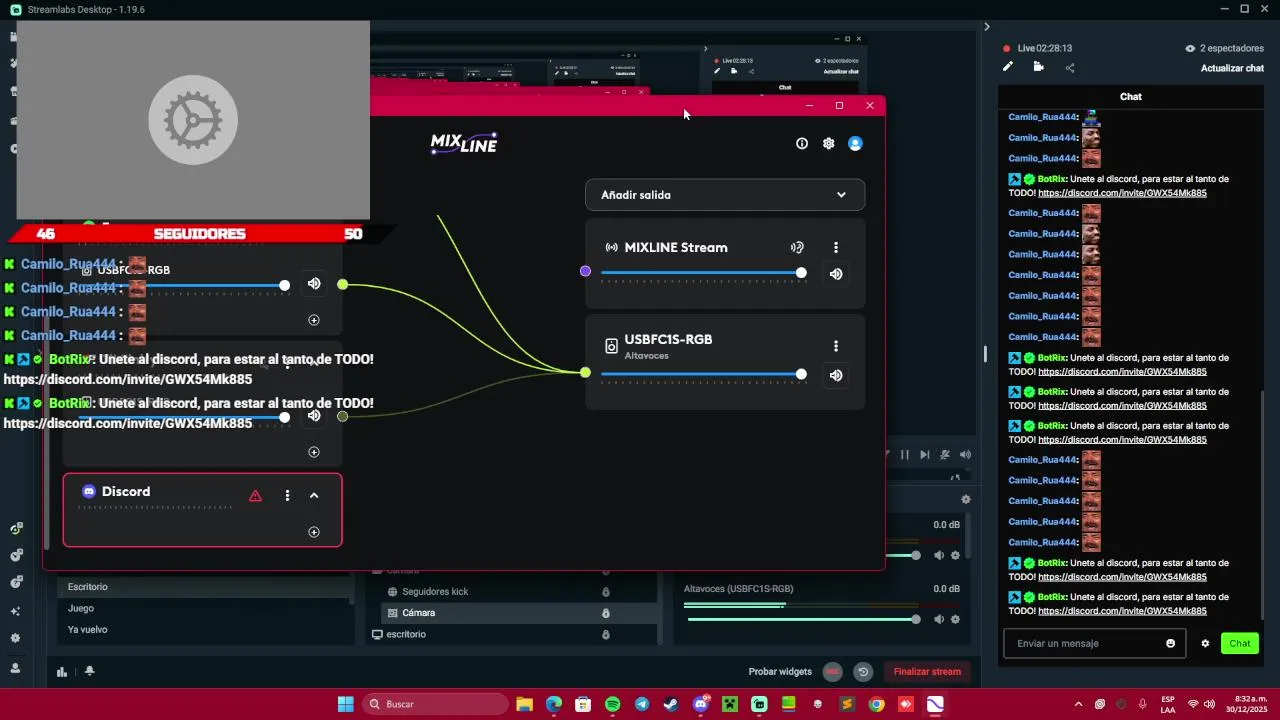The width and height of the screenshot is (1280, 720).
Task: Open the first discord.com/invite link in chat
Action: (1122, 193)
